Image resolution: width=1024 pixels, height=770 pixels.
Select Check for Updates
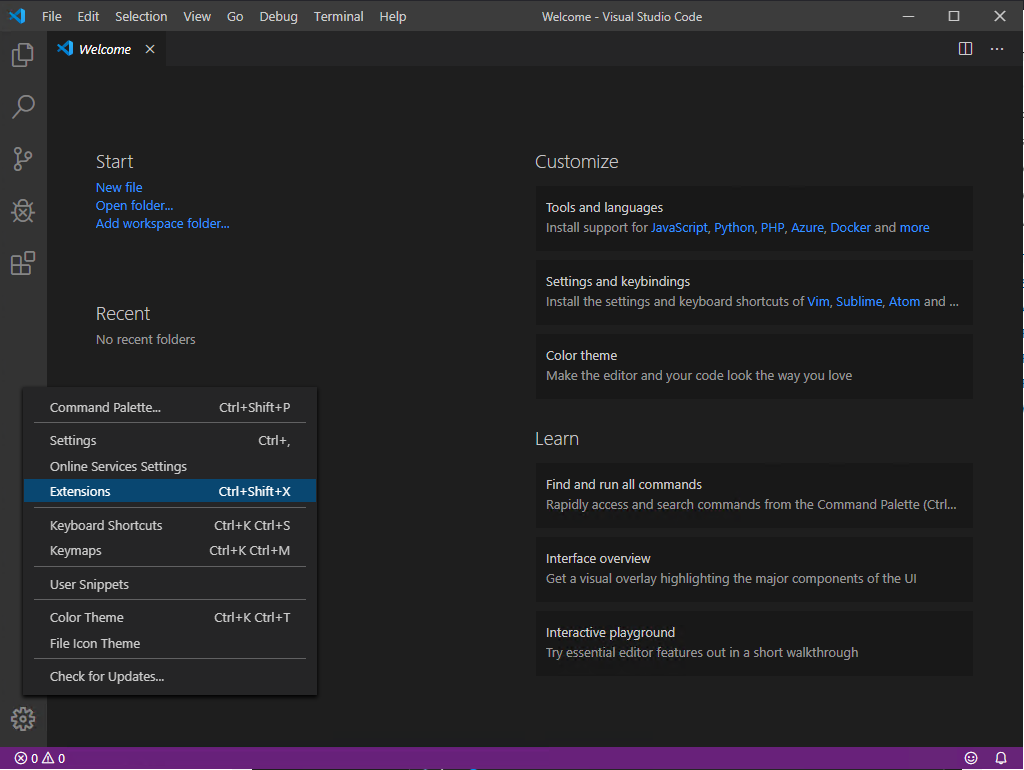coord(107,676)
